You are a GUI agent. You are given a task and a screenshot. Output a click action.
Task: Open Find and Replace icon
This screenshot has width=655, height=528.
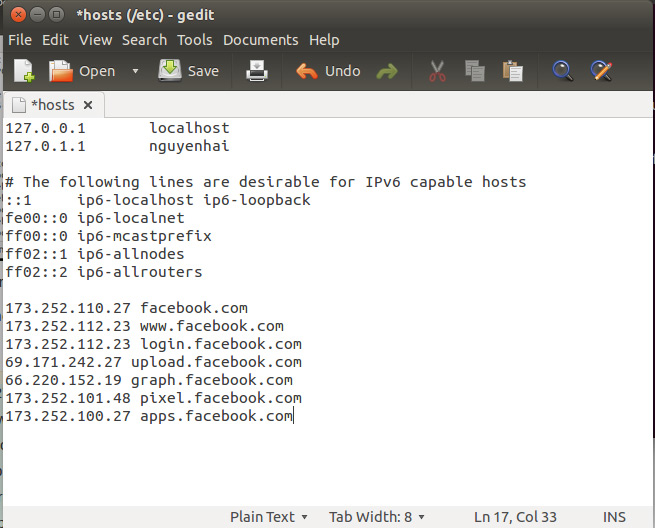[602, 71]
